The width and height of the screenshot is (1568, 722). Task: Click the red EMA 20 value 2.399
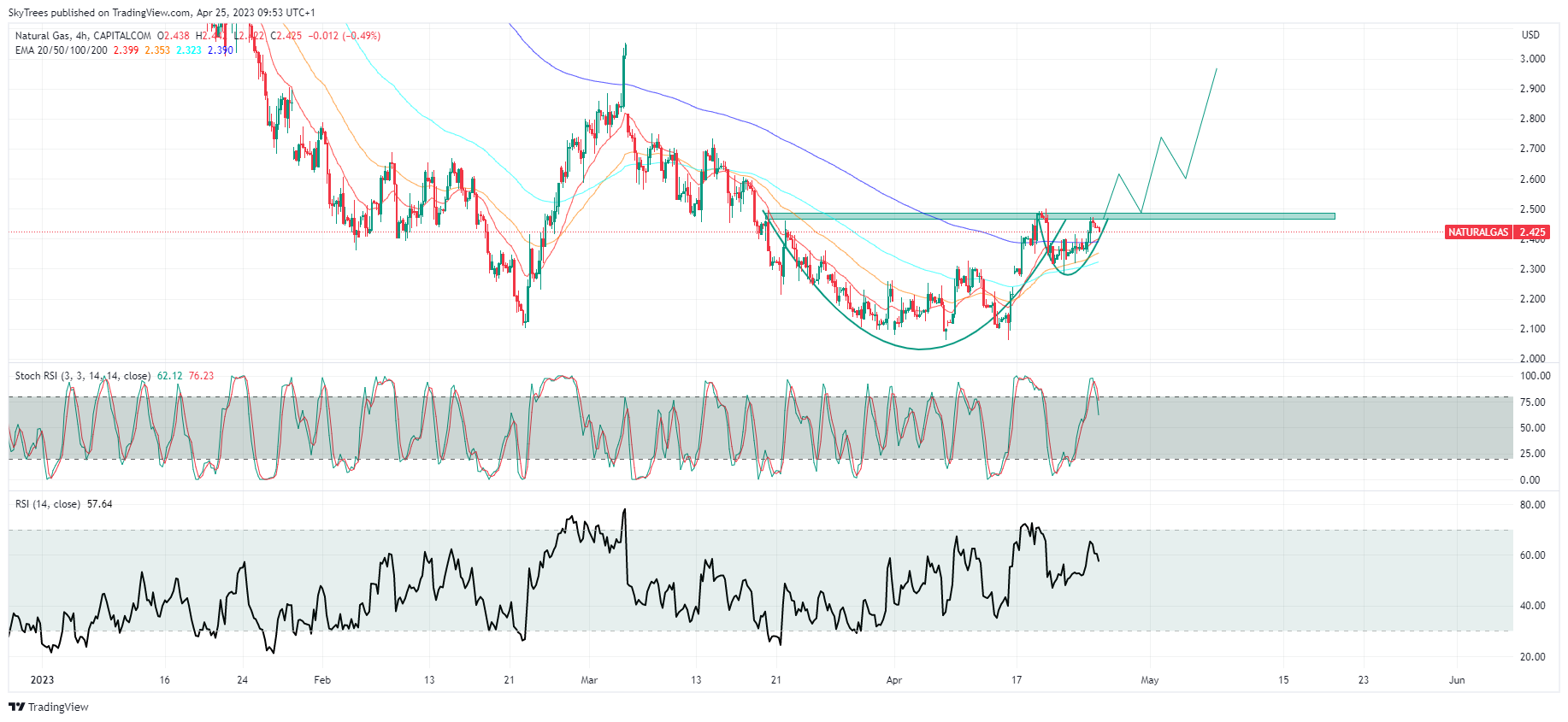click(127, 50)
